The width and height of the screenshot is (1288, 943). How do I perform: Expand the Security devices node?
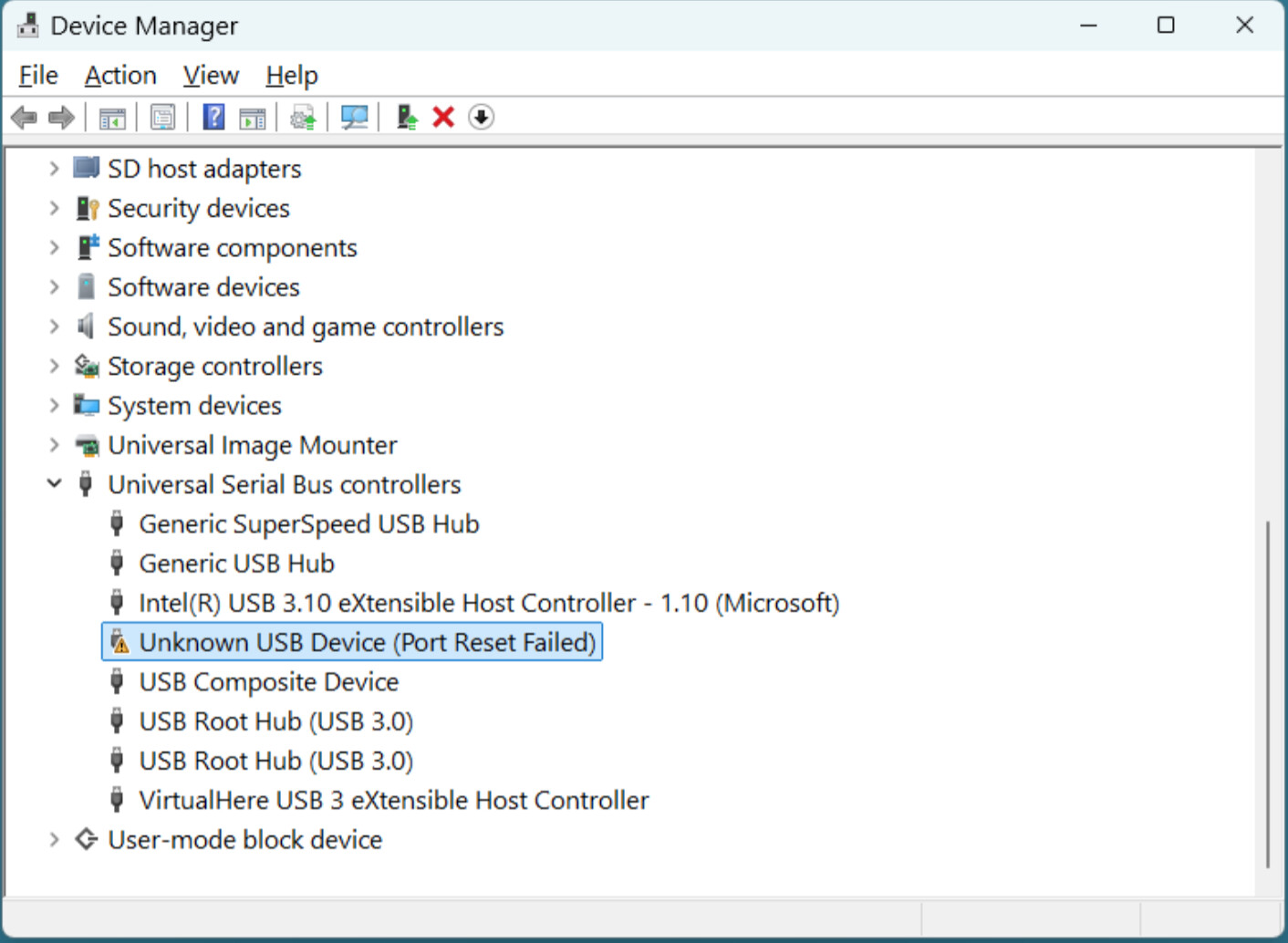point(54,208)
